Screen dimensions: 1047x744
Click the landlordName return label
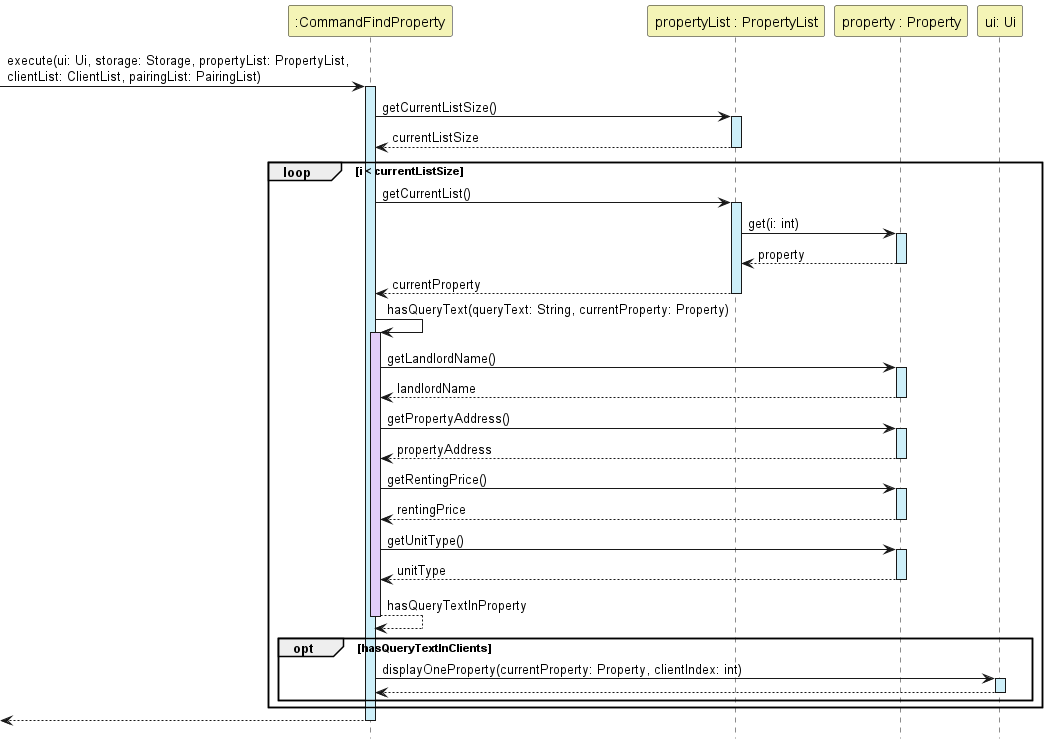pyautogui.click(x=436, y=389)
